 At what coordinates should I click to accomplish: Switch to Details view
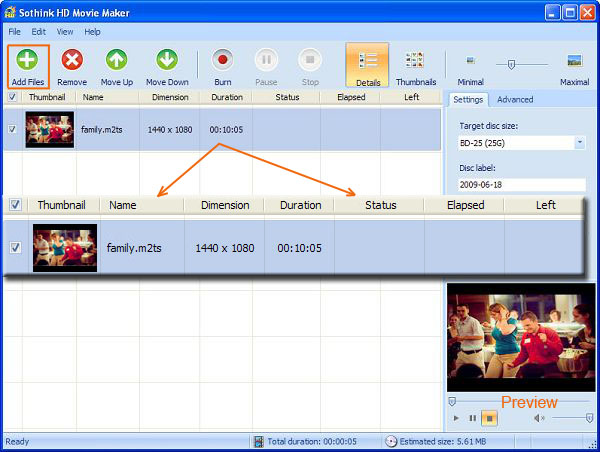[x=368, y=65]
